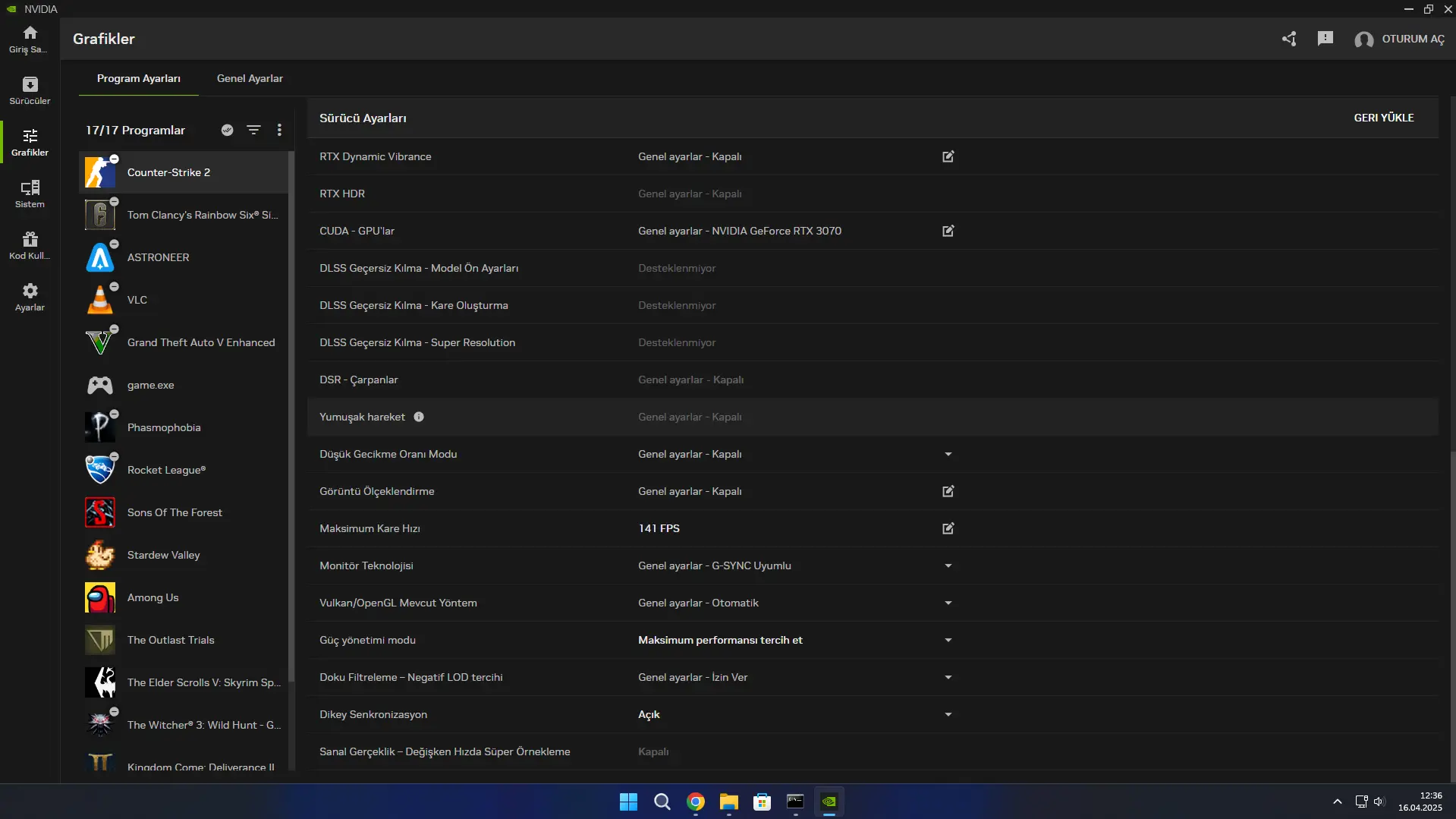Image resolution: width=1456 pixels, height=819 pixels.
Task: Select the Phasmophobia game icon
Action: 100,427
